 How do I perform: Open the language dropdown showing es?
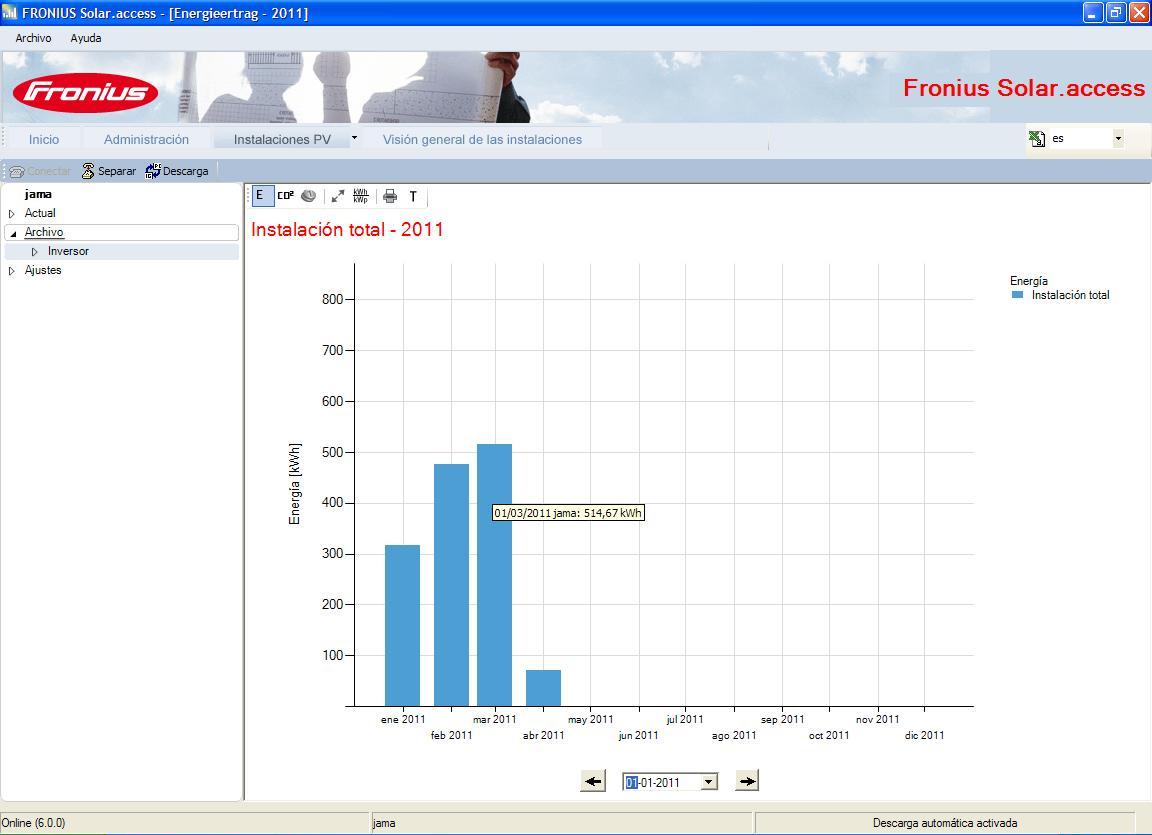click(x=1118, y=138)
